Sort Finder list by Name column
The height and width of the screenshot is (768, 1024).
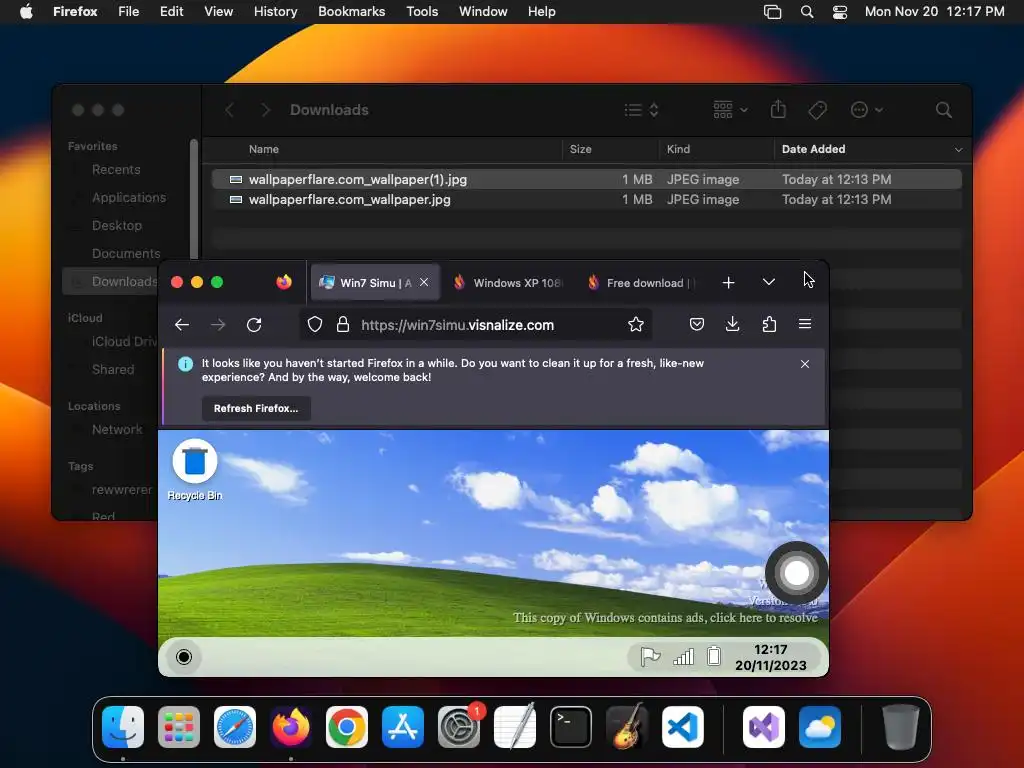tap(264, 149)
